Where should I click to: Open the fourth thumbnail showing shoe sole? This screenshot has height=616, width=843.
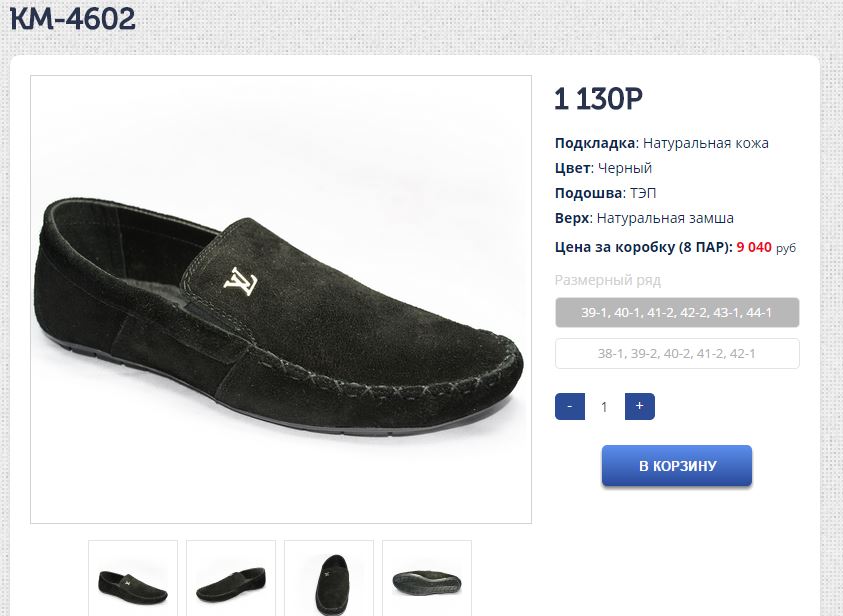pos(427,578)
